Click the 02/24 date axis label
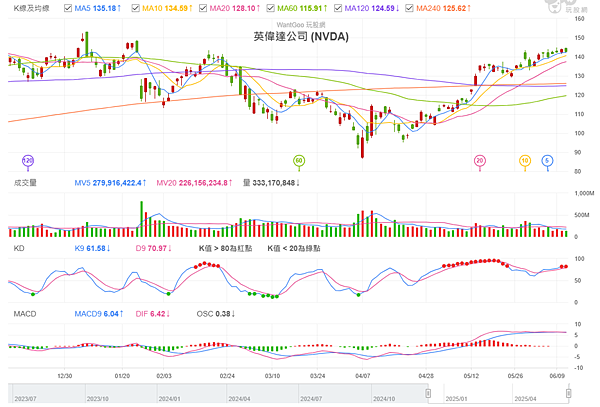 227,376
